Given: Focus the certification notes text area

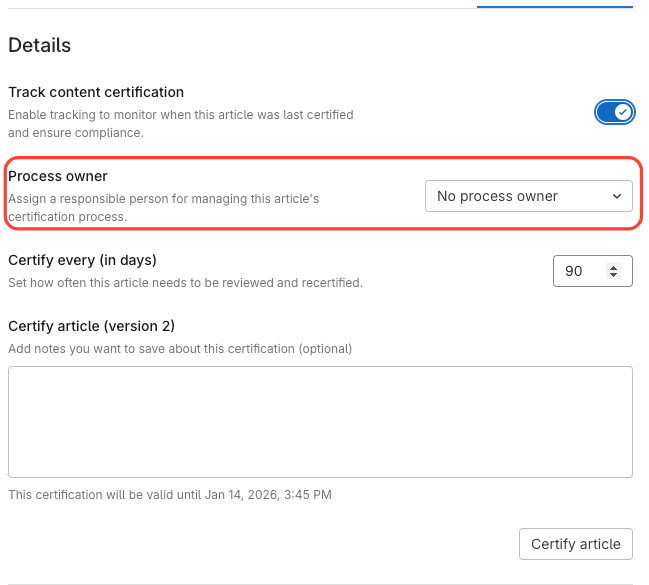Looking at the screenshot, I should [320, 421].
